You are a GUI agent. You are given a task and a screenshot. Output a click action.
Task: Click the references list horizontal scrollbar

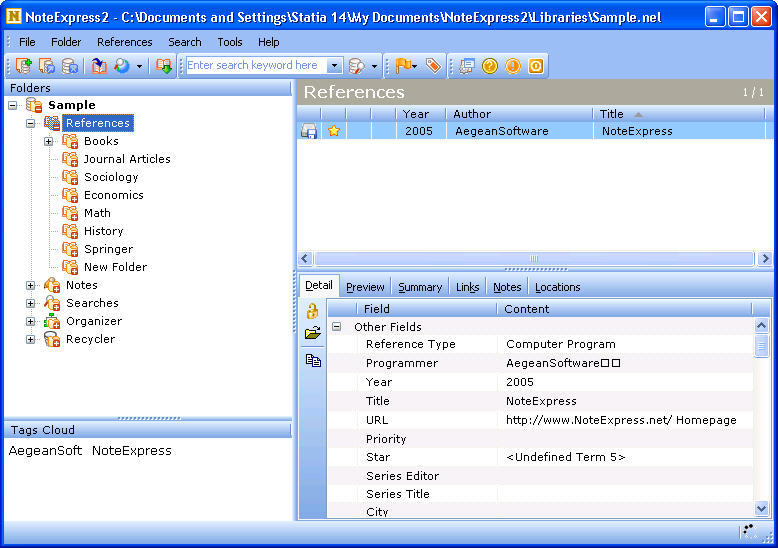point(534,259)
